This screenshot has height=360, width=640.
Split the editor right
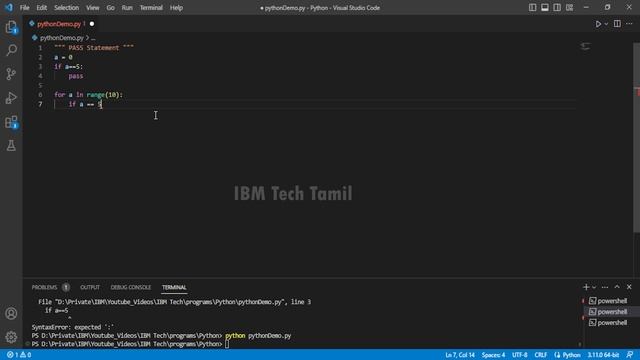pyautogui.click(x=617, y=24)
